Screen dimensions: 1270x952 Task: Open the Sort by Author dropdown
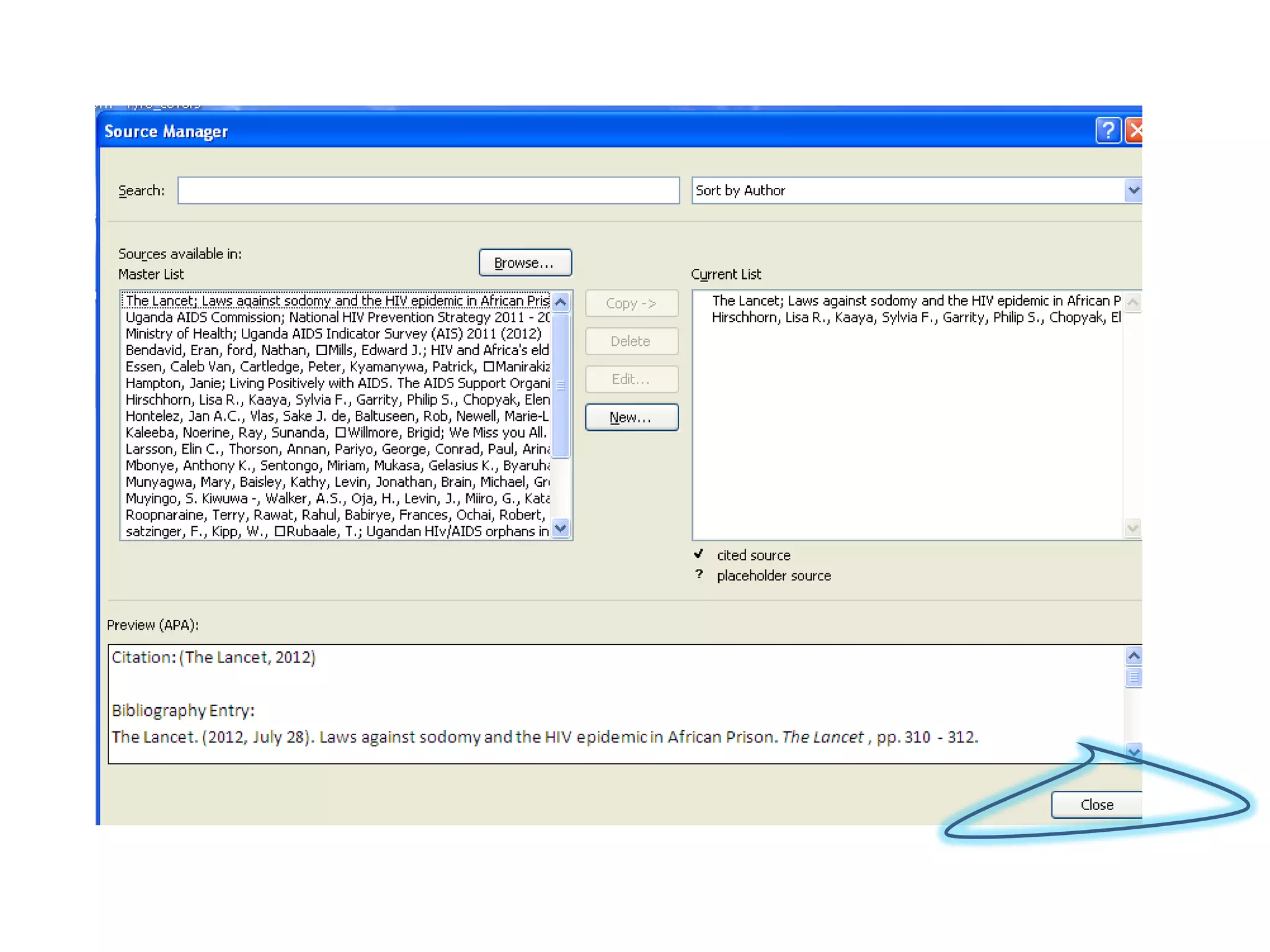pyautogui.click(x=1133, y=190)
